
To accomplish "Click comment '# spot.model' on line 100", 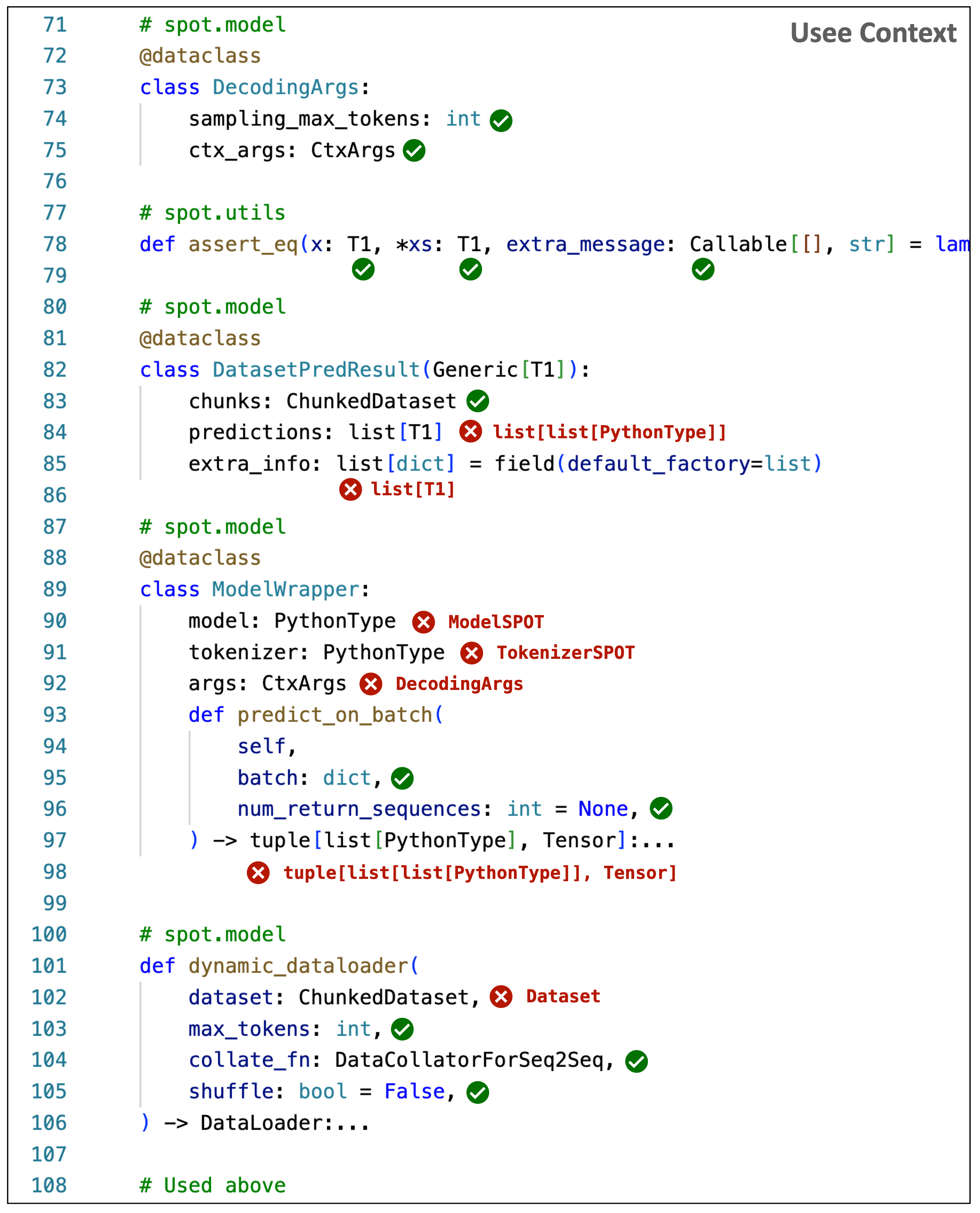I will tap(212, 934).
